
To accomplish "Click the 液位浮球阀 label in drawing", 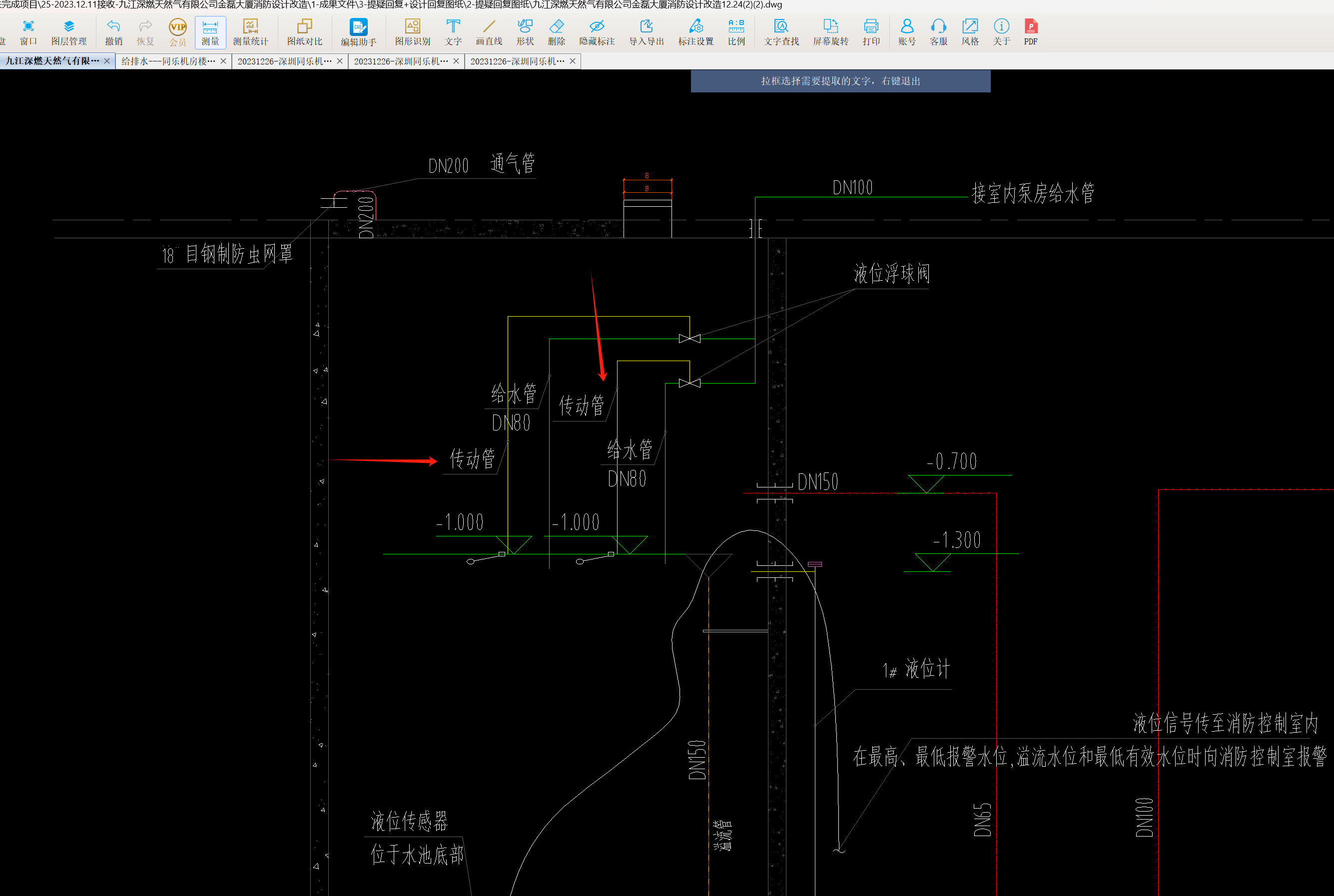I will point(892,273).
